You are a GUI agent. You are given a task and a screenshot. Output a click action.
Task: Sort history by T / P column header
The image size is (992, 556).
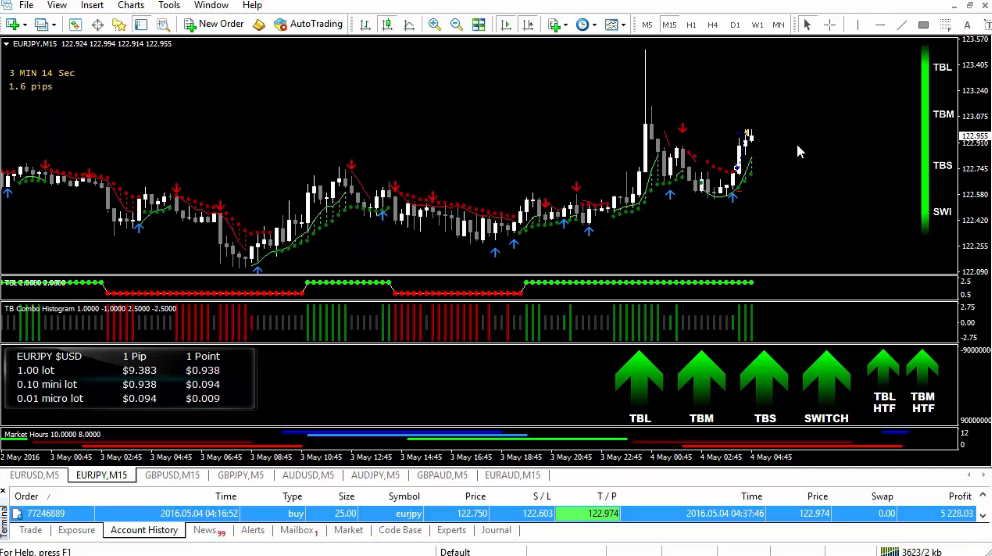pyautogui.click(x=606, y=497)
